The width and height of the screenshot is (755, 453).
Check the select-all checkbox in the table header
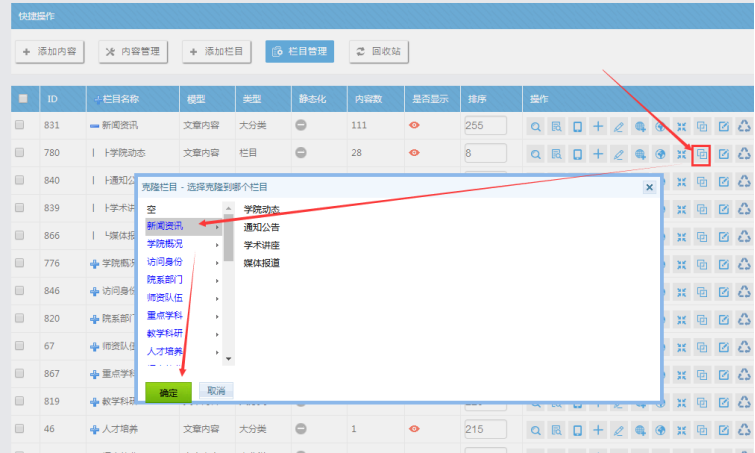[x=21, y=99]
